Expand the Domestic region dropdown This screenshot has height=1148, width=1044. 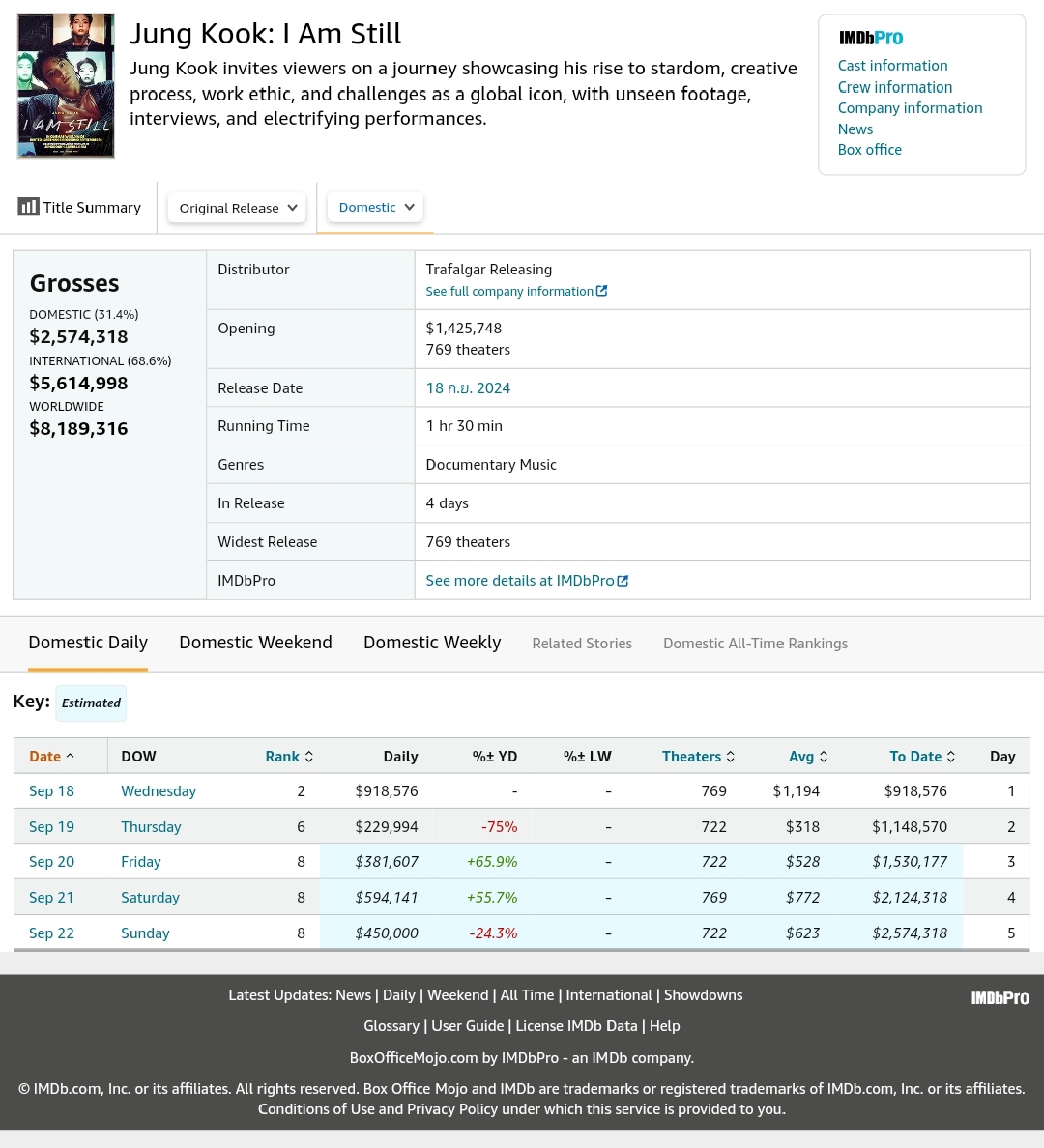click(375, 207)
